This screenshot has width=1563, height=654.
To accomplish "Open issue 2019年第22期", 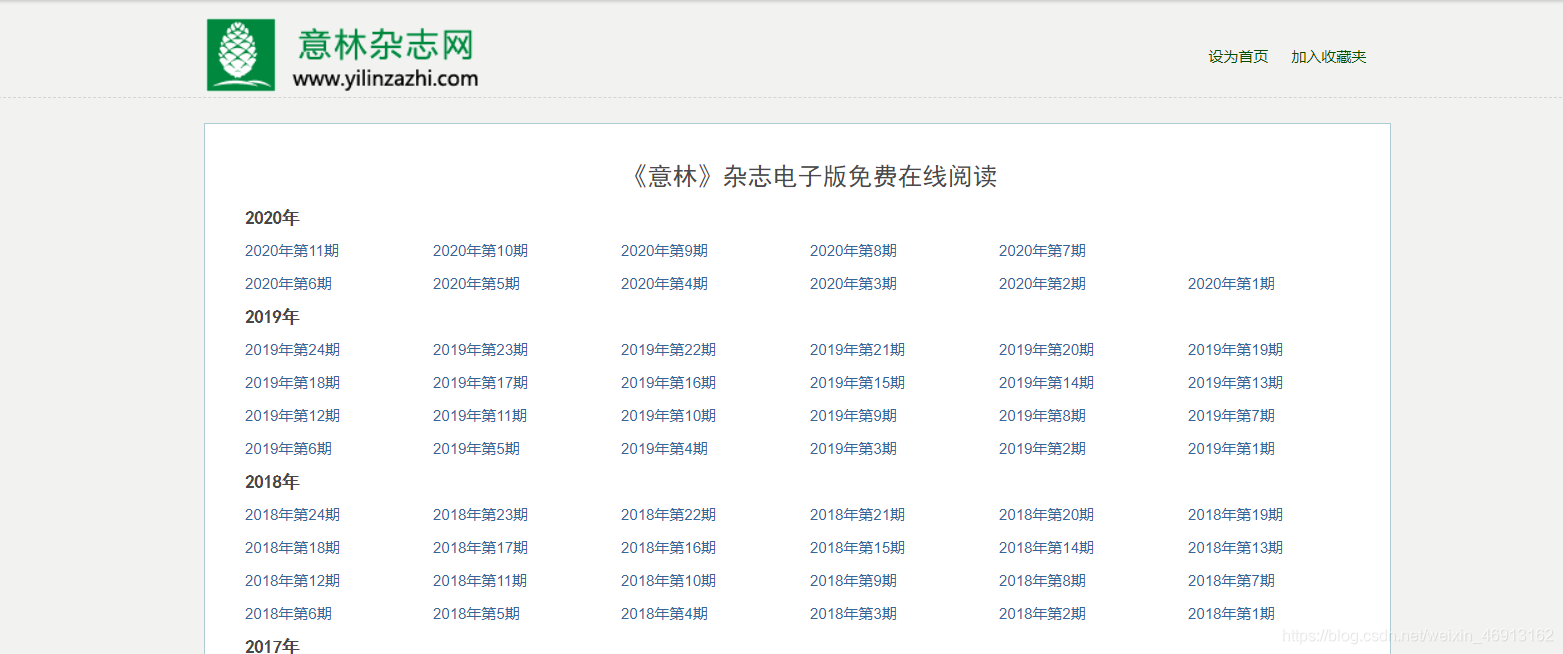I will tap(668, 350).
